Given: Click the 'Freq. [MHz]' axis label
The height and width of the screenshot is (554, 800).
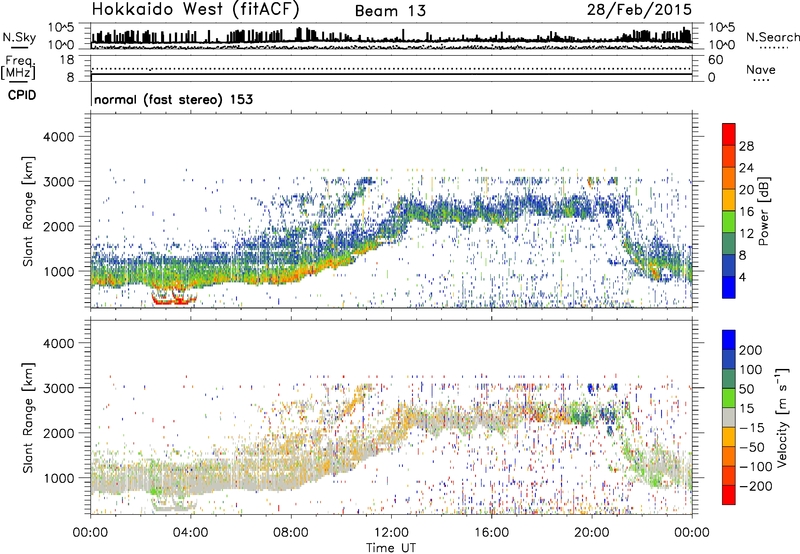Looking at the screenshot, I should click(x=18, y=68).
